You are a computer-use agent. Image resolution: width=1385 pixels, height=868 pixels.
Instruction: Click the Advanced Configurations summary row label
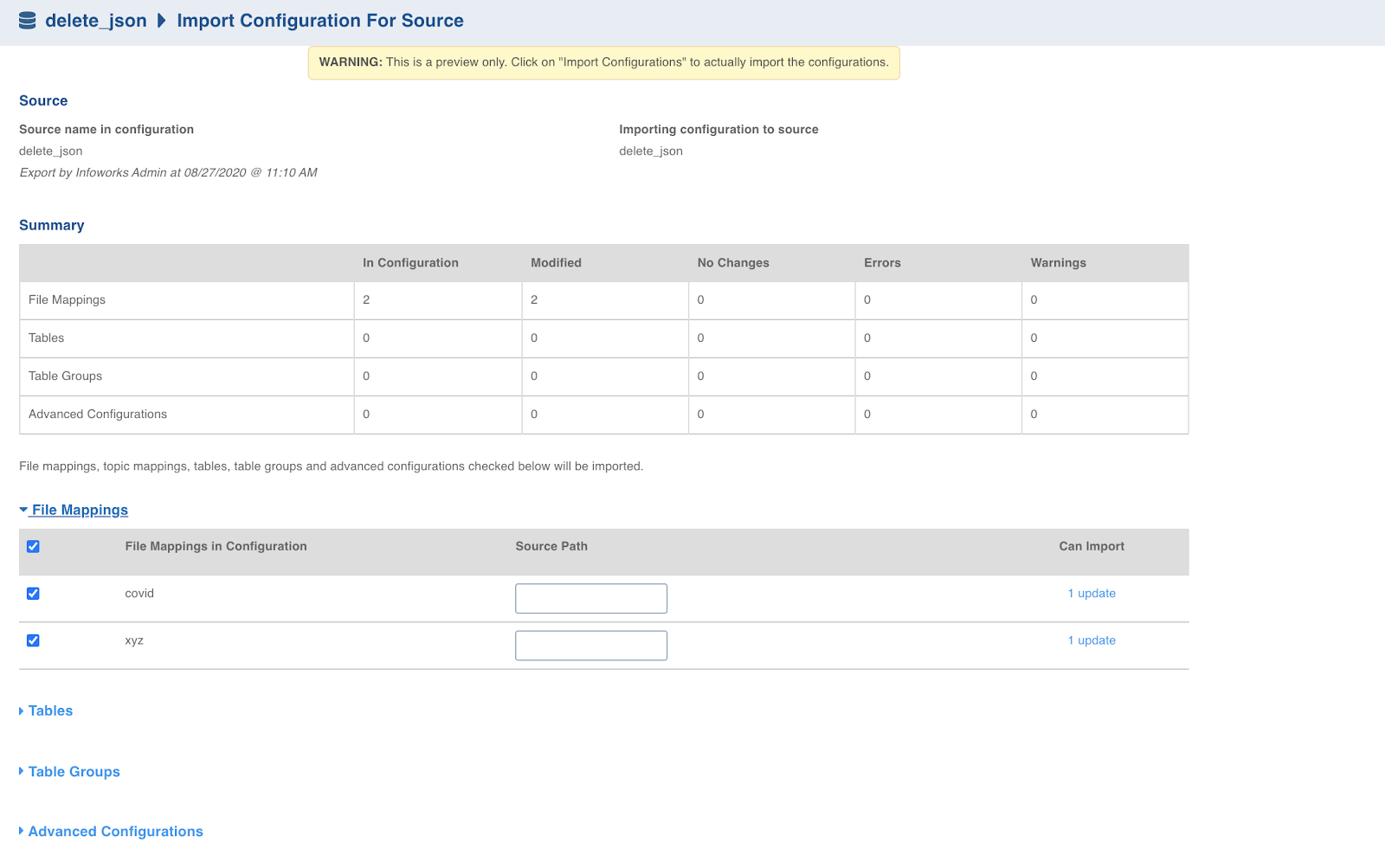[x=98, y=415]
